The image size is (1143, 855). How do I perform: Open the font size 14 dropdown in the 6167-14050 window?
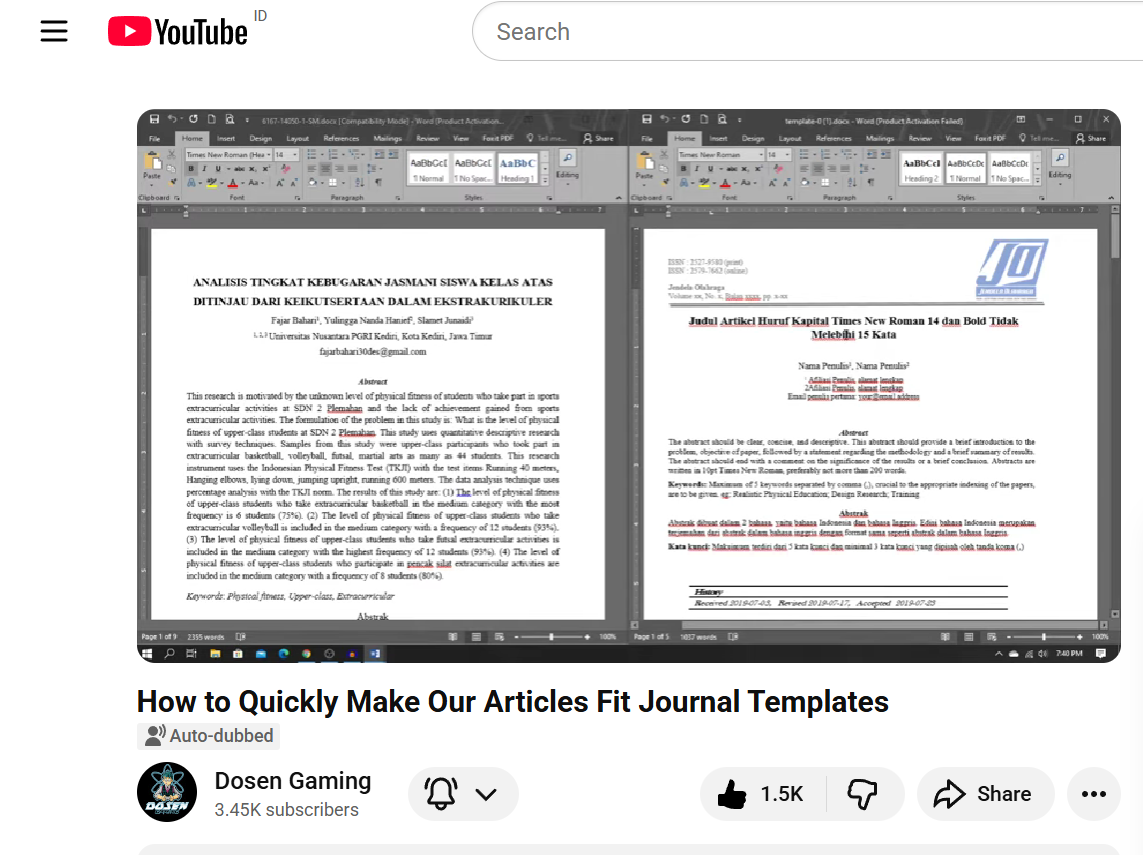tap(286, 155)
